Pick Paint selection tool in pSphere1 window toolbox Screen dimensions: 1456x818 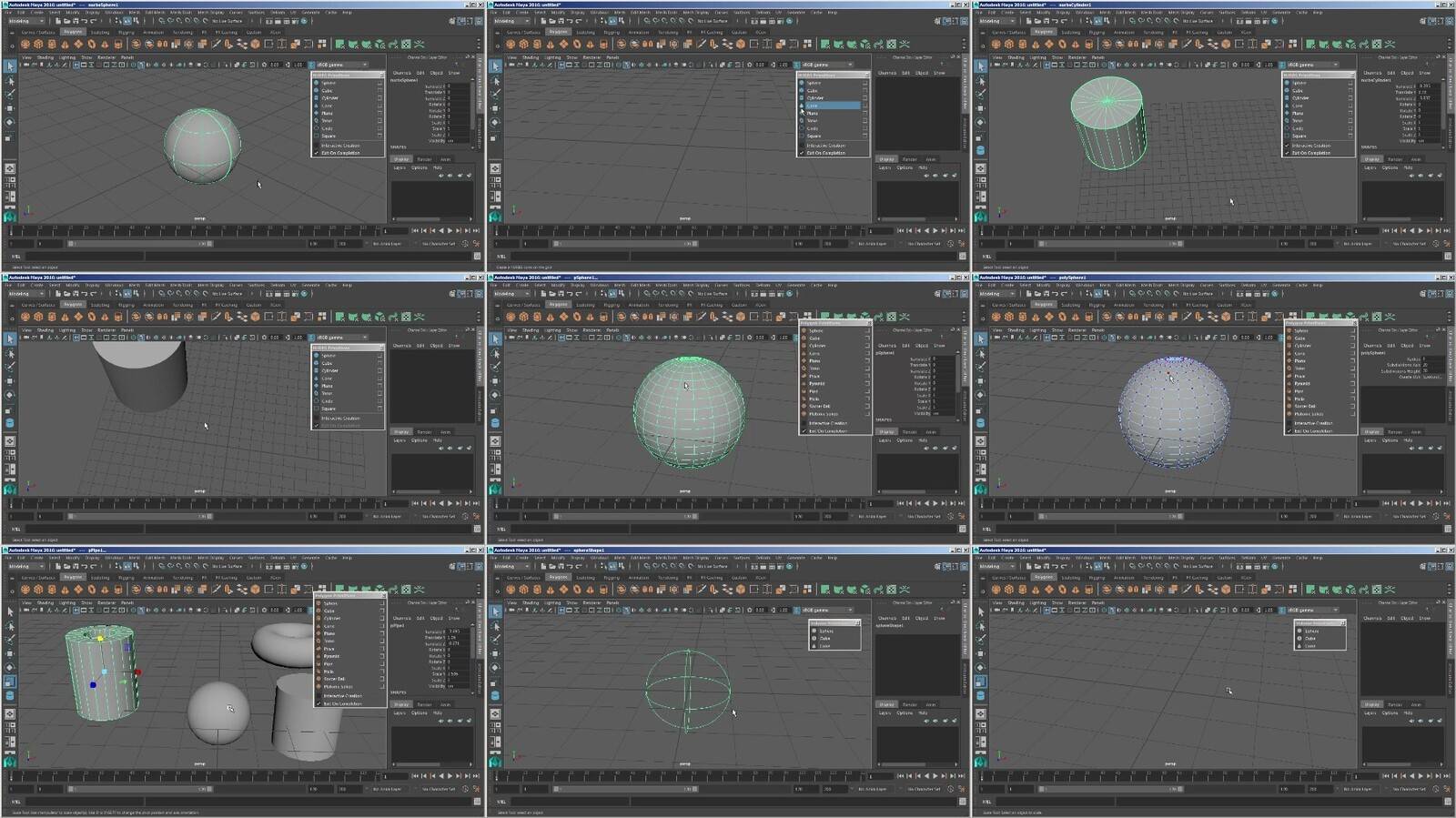(495, 367)
